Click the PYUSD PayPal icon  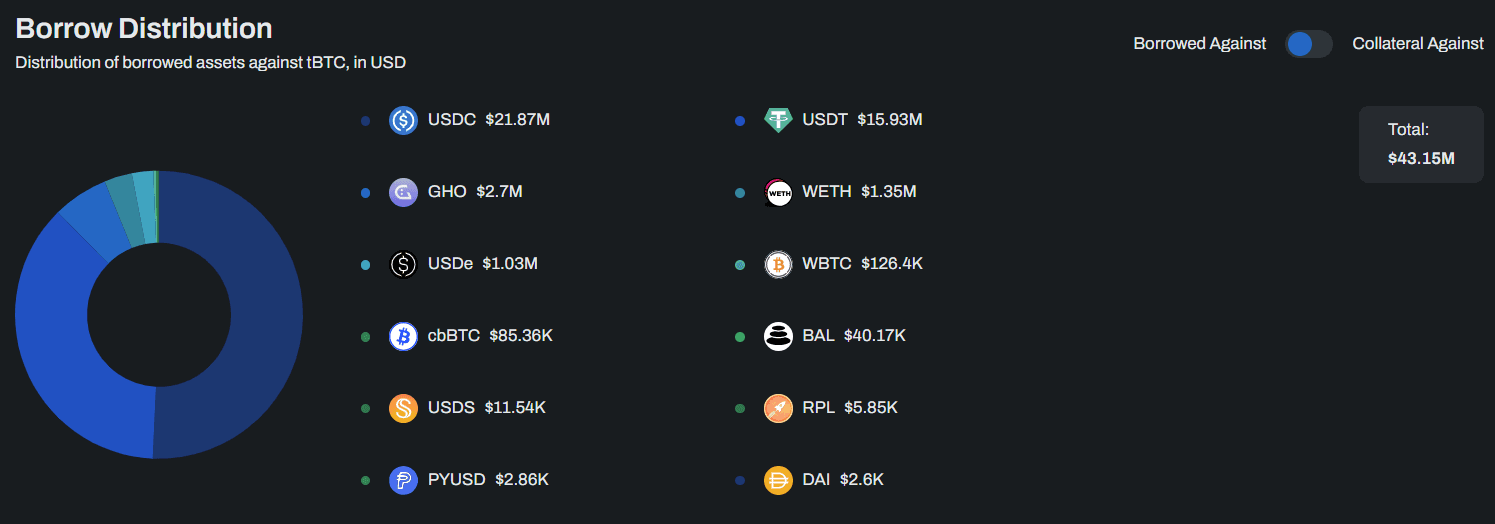(403, 480)
